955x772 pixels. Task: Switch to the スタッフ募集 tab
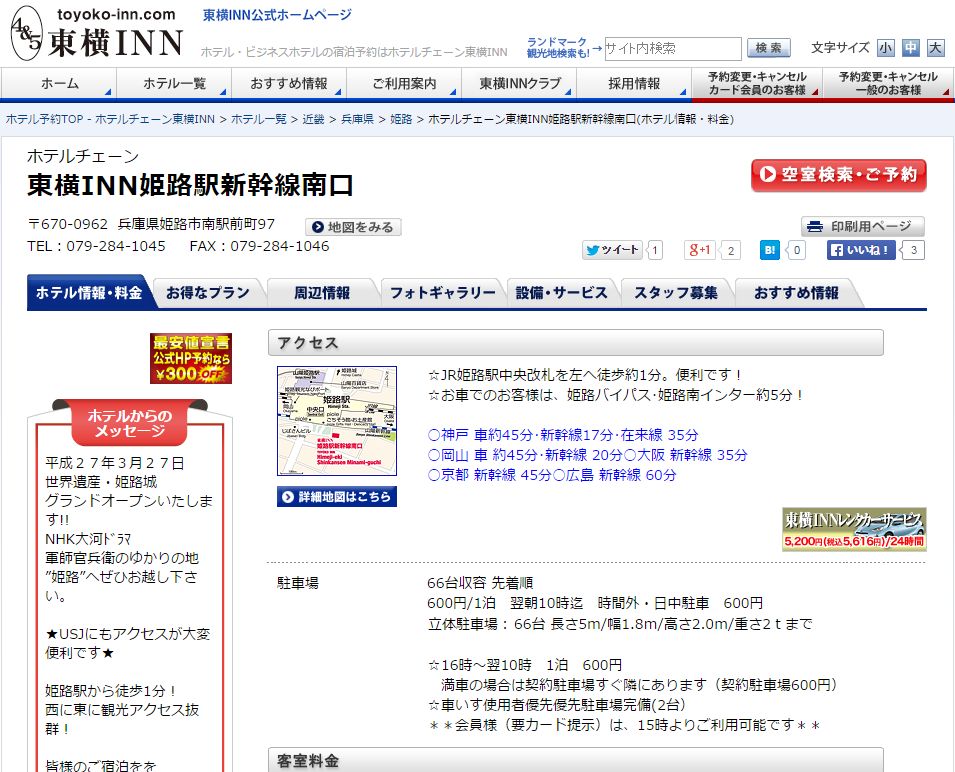coord(676,293)
